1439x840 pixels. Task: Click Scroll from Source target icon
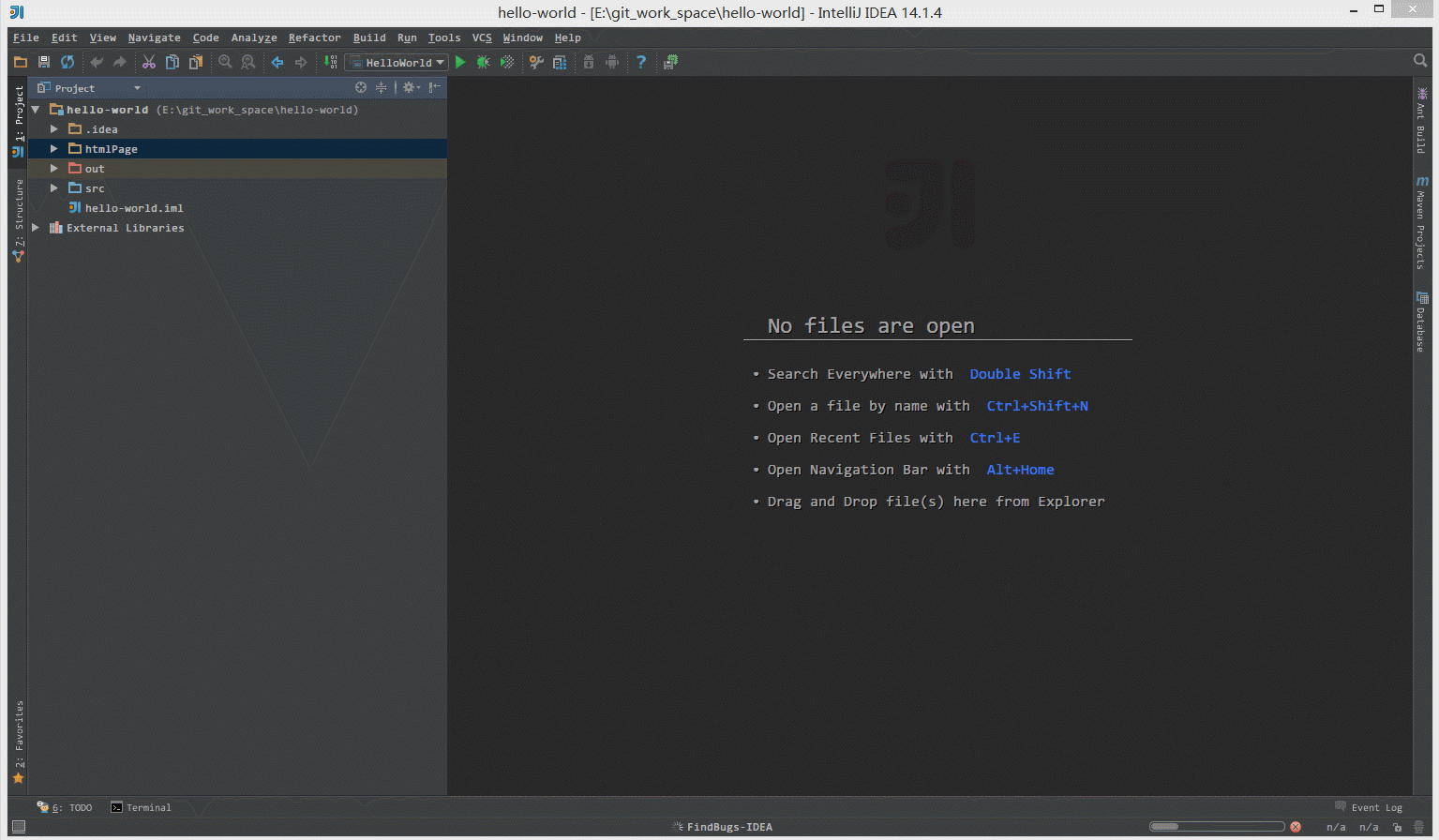pyautogui.click(x=361, y=87)
